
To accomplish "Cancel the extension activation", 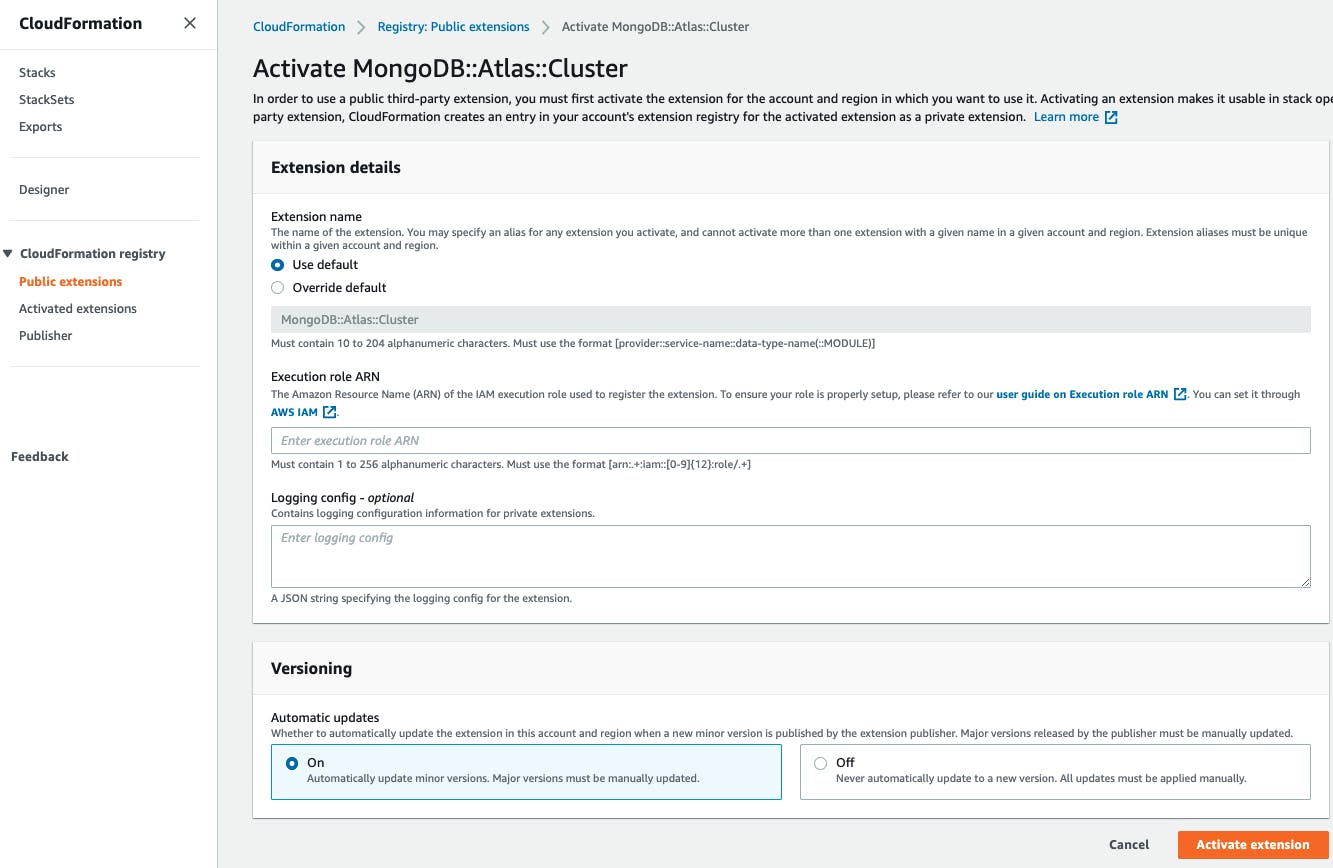I will point(1128,844).
